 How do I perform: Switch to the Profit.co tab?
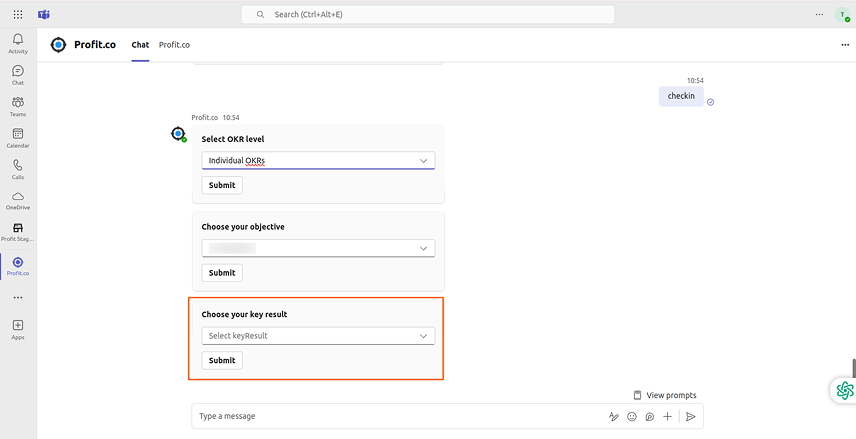174,45
